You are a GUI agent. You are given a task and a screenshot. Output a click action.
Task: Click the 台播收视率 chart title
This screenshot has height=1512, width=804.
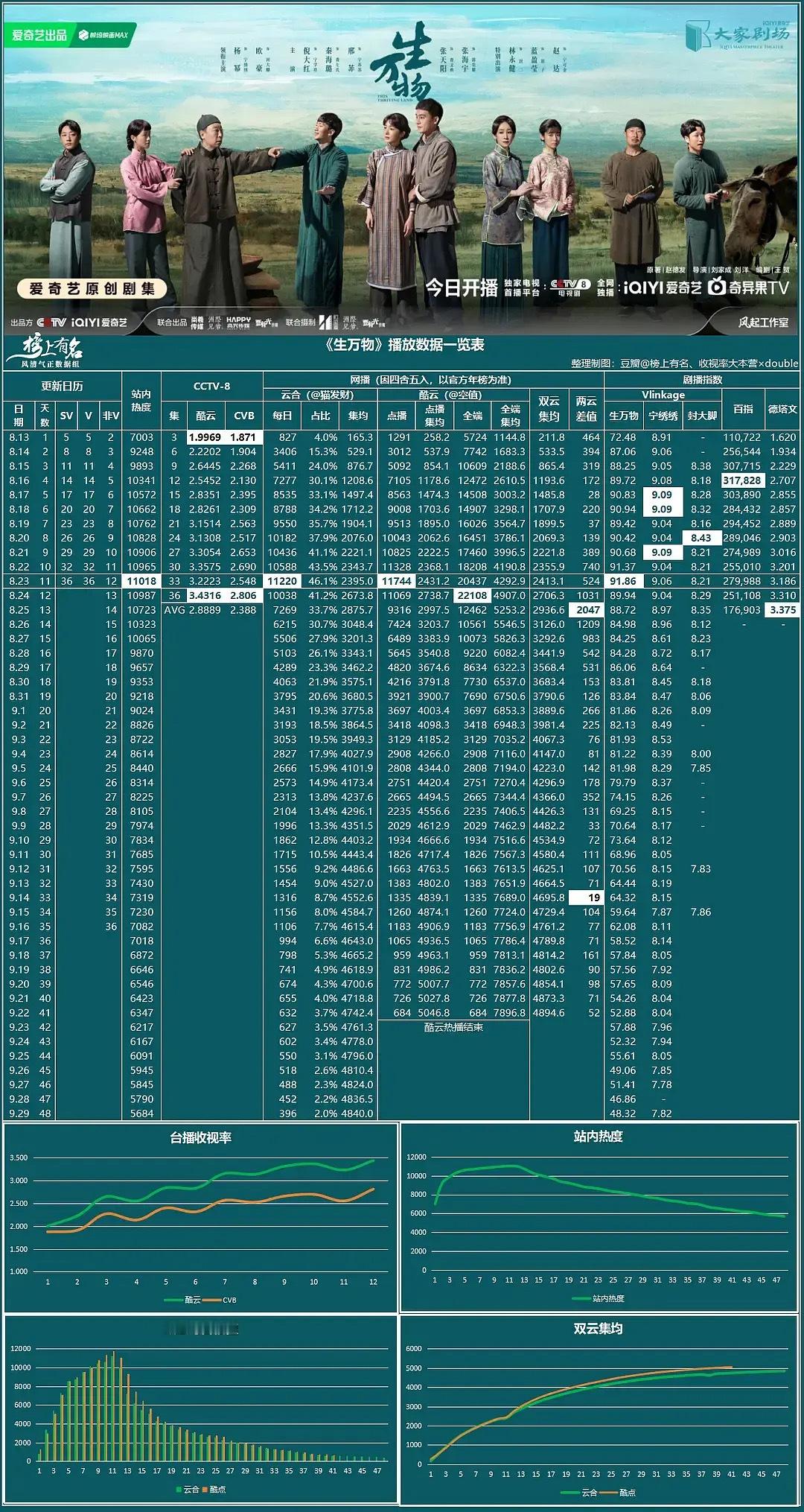(x=200, y=1137)
